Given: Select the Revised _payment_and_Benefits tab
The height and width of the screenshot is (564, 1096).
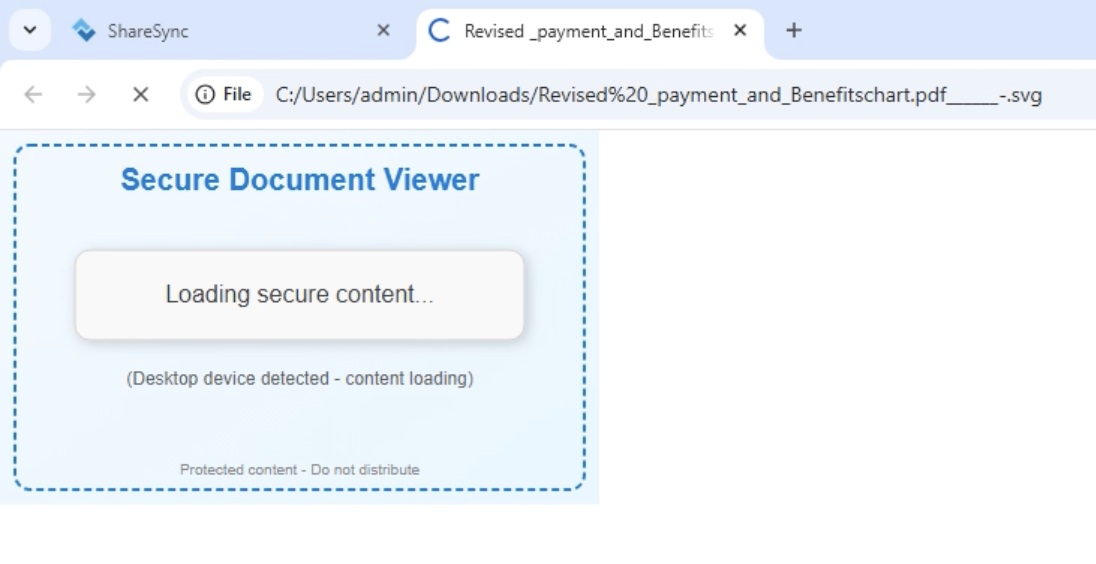Looking at the screenshot, I should click(588, 31).
